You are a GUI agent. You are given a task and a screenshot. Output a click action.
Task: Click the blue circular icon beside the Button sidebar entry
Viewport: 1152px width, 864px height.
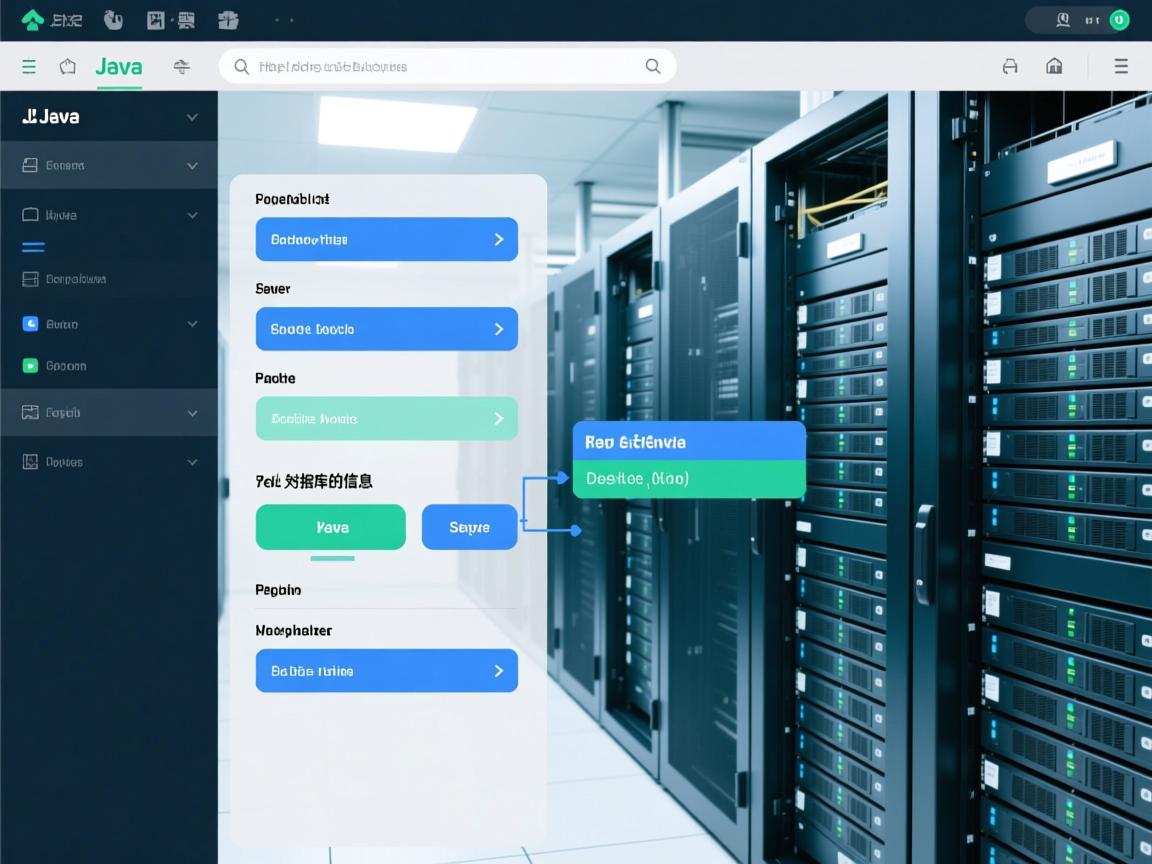point(29,323)
